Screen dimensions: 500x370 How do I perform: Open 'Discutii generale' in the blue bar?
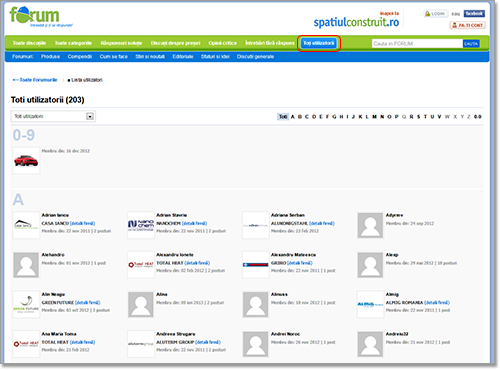pos(255,57)
